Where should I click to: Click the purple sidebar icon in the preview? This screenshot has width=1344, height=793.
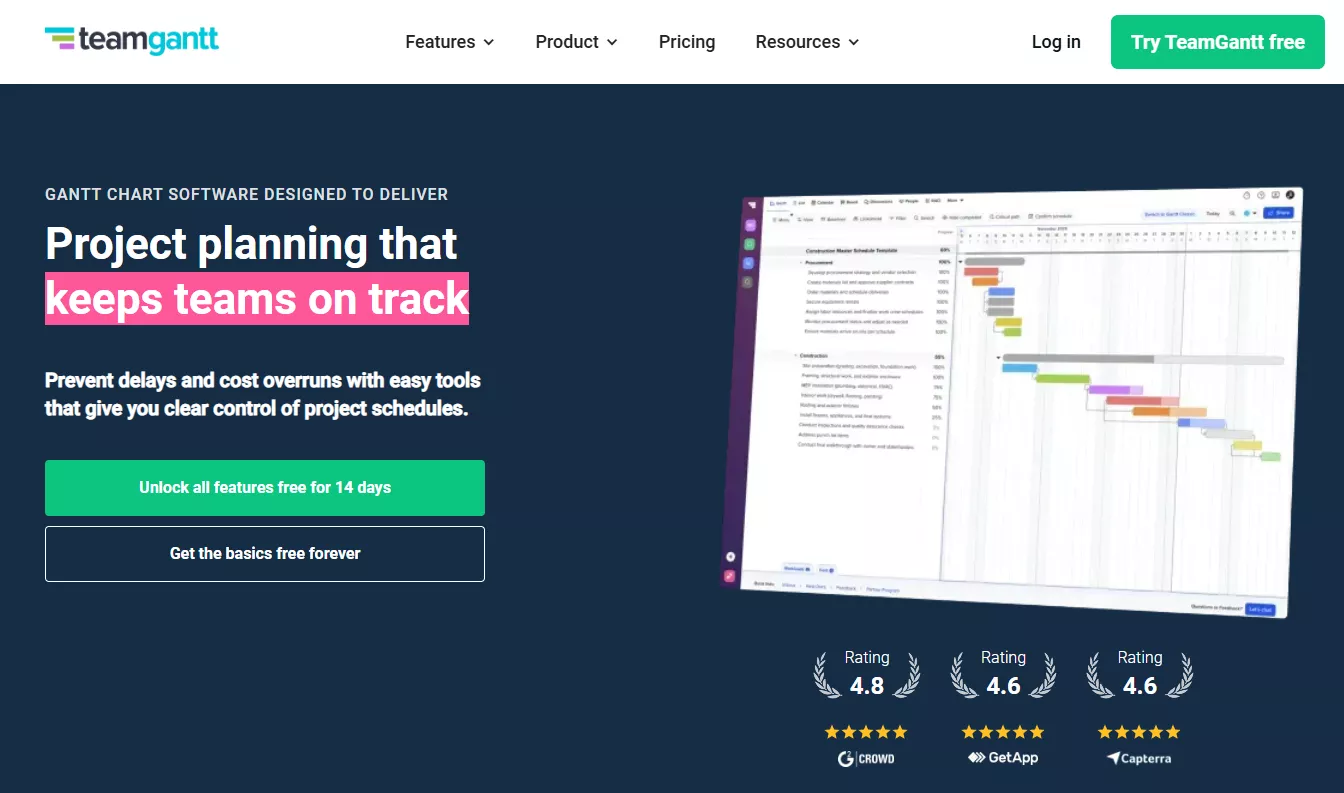(x=751, y=225)
